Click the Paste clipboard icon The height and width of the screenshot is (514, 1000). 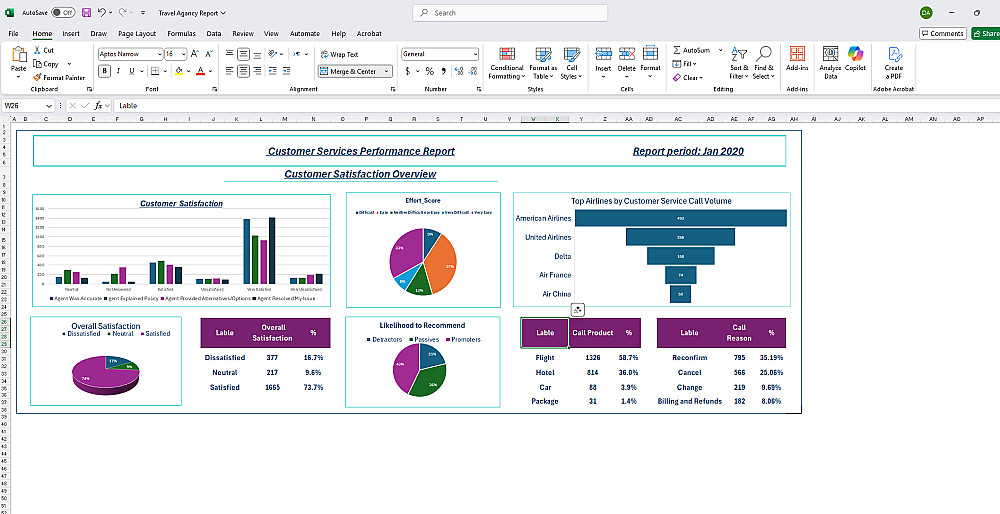19,55
